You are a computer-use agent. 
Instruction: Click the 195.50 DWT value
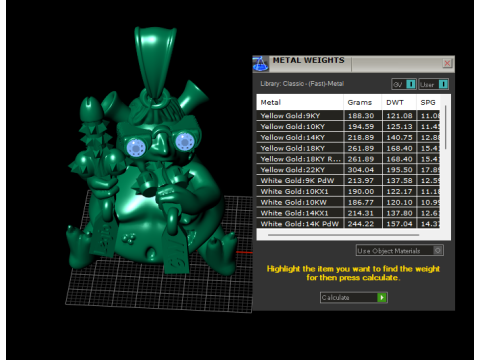[x=399, y=170]
